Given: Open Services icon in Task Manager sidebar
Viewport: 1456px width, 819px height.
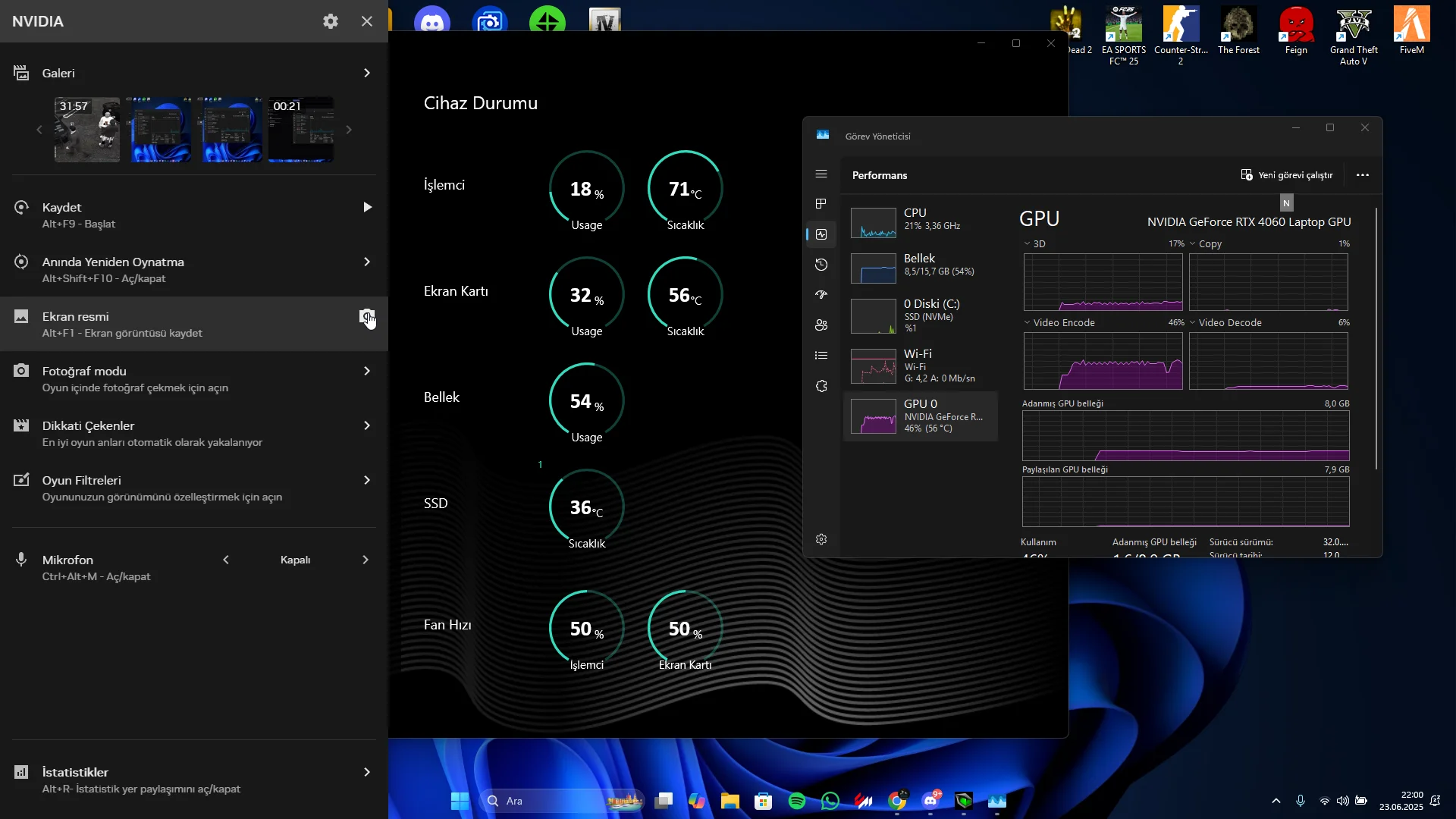Looking at the screenshot, I should point(821,386).
